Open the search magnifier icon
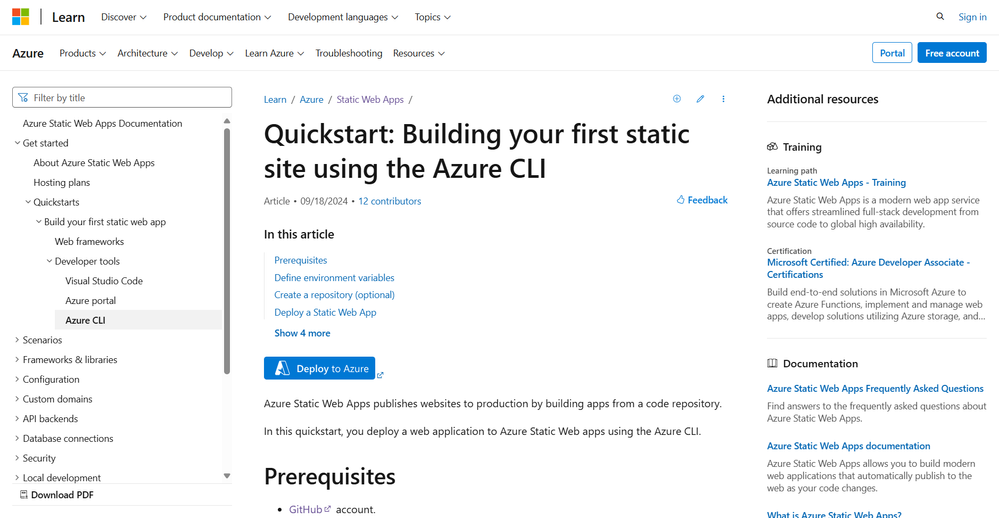Screen dimensions: 999x518 pyautogui.click(x=940, y=17)
